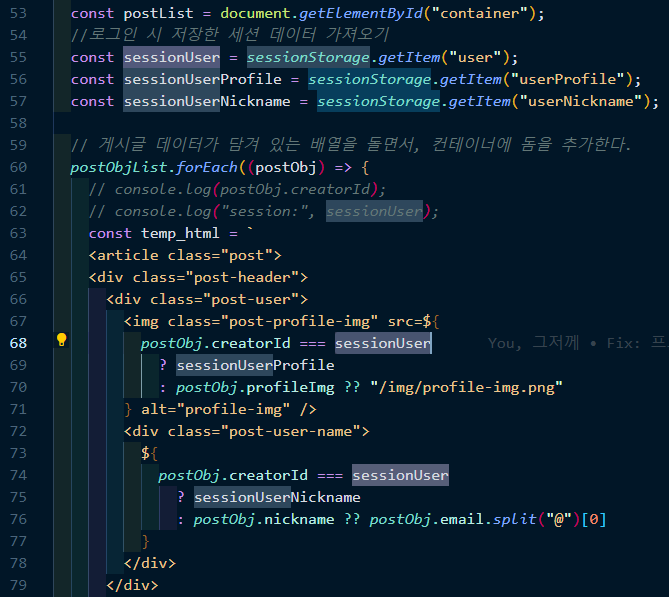Click div class="post-user-name" tag
The width and height of the screenshot is (669, 597).
coord(247,431)
